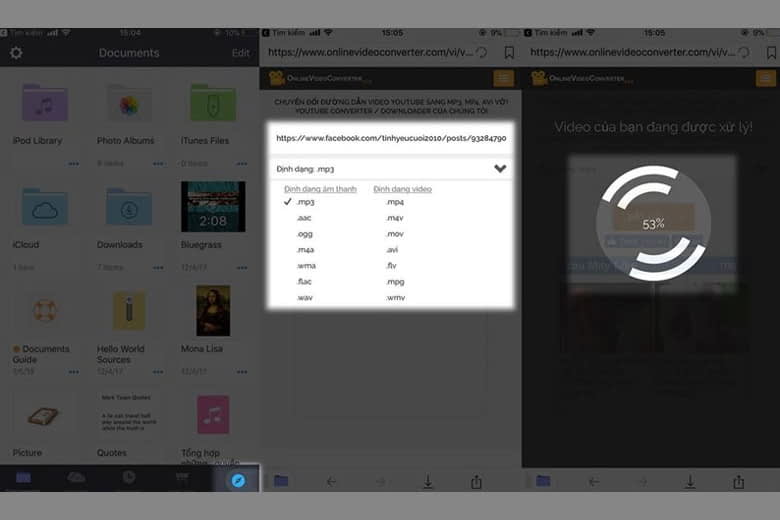Tap share icon in middle browser toolbar
This screenshot has height=520, width=780.
pos(476,481)
